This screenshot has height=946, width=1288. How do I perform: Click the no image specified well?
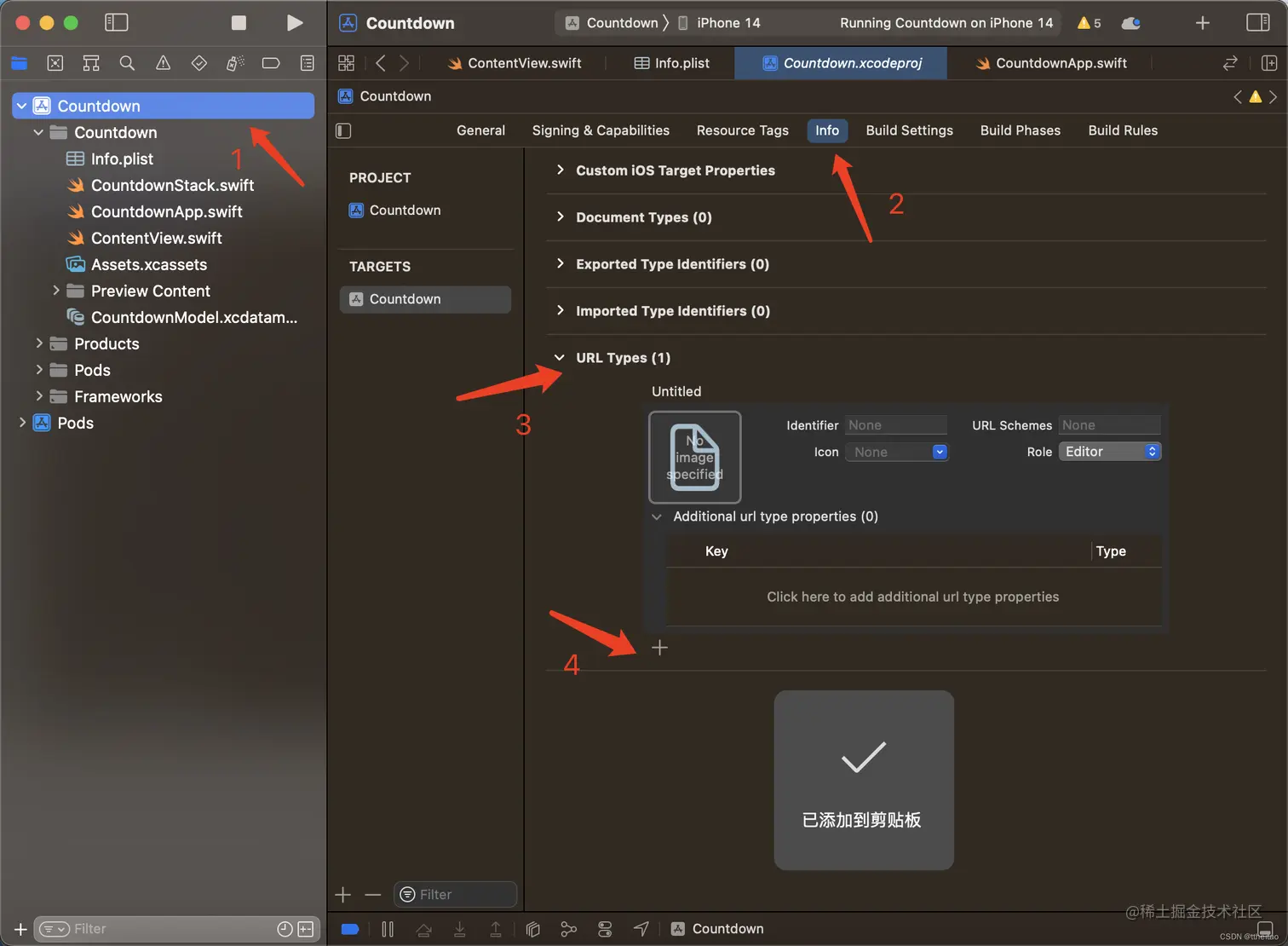coord(695,458)
